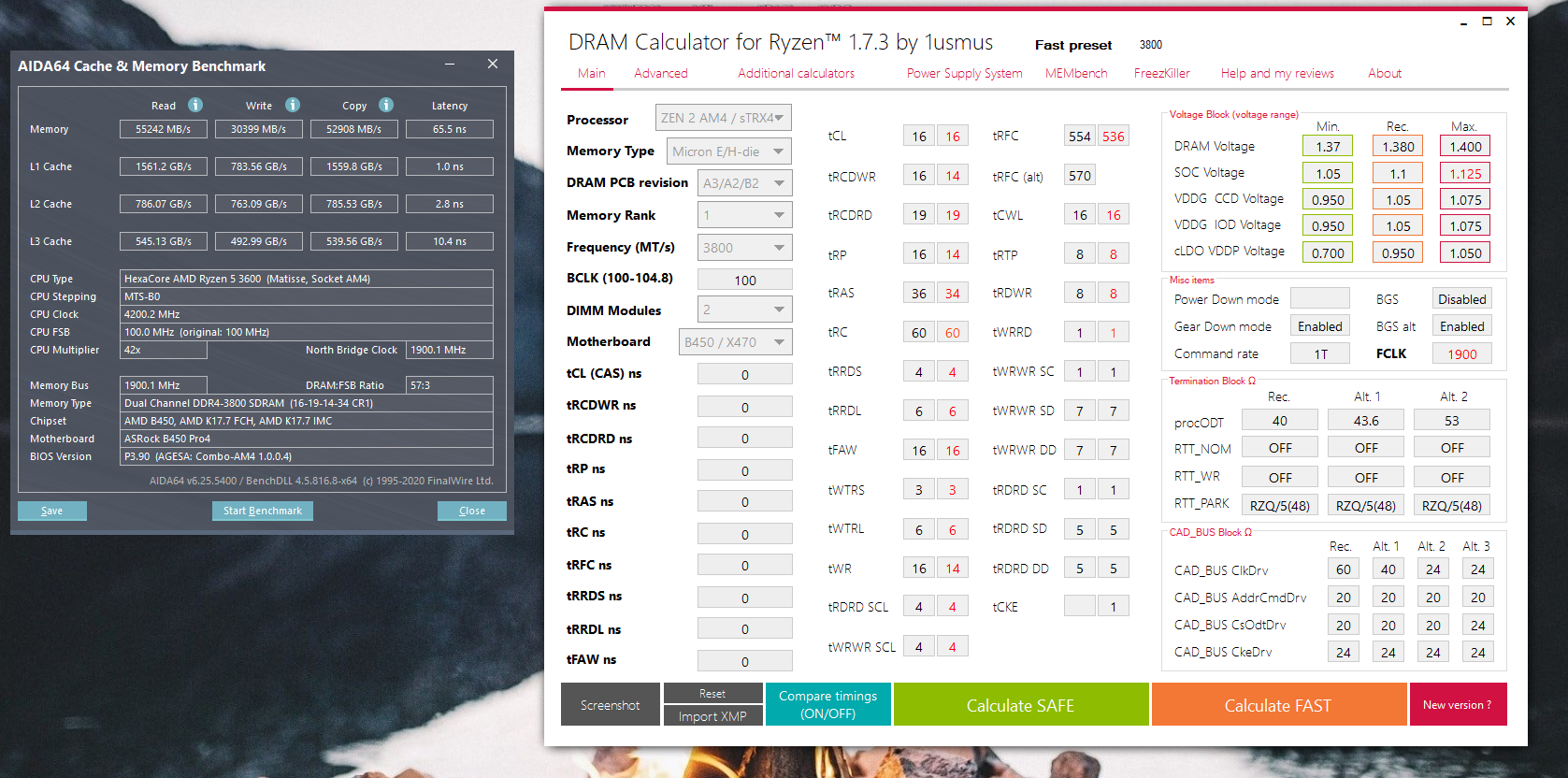This screenshot has height=778, width=1568.
Task: Open the MEMbench tab
Action: click(x=1076, y=73)
